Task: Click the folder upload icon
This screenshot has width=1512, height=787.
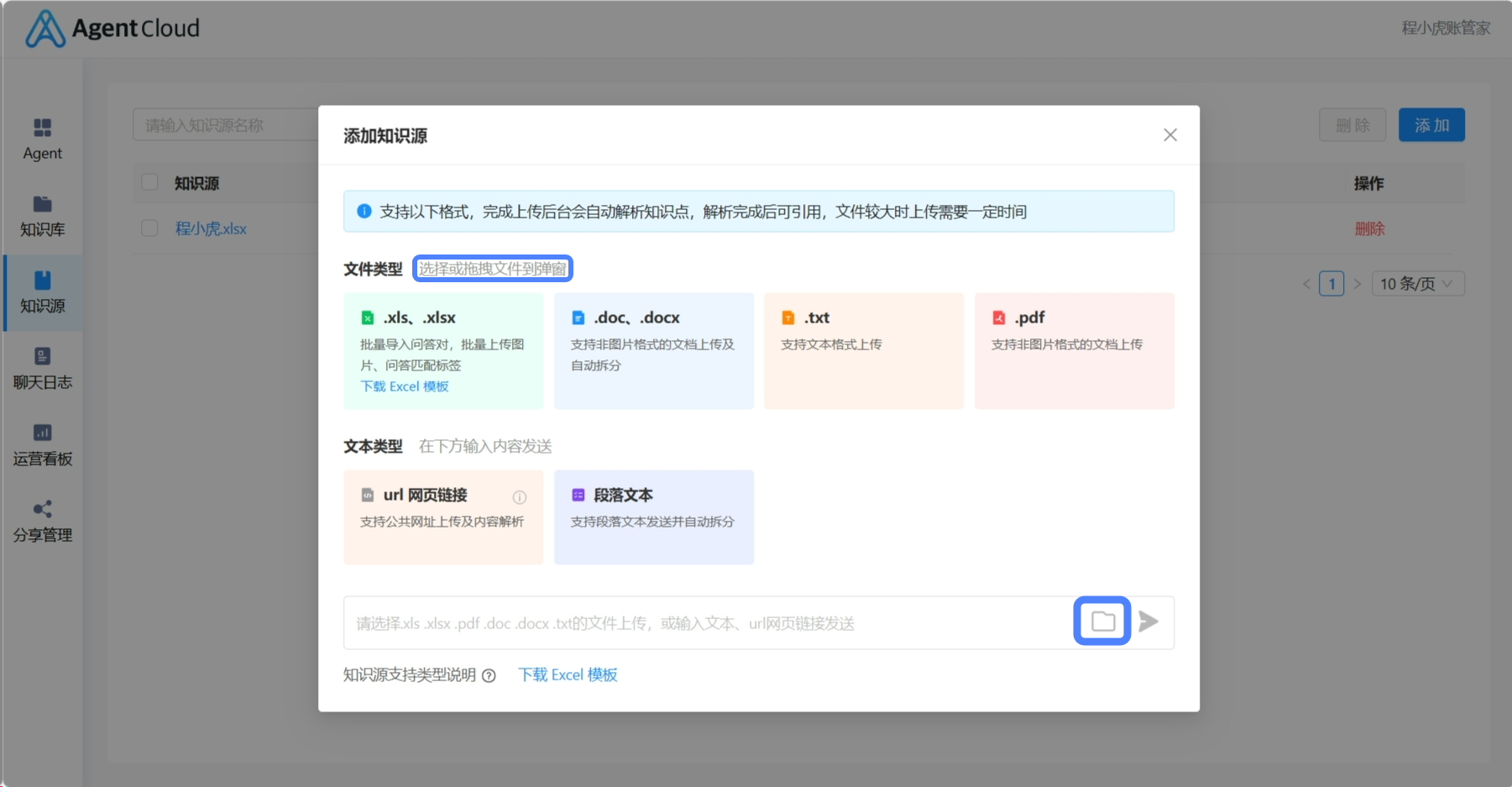Action: [x=1102, y=622]
